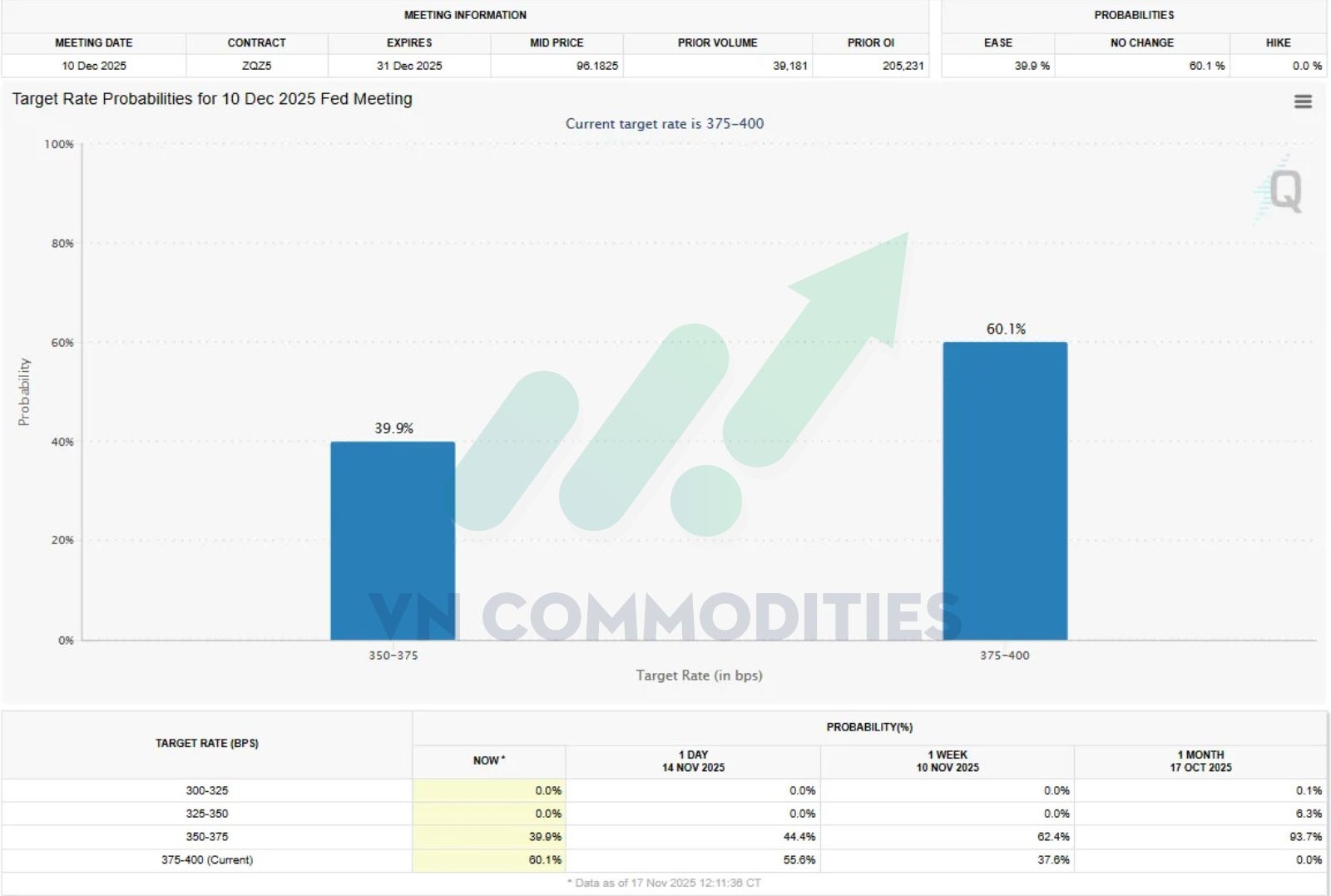Click the HIKE probability header

click(1278, 43)
